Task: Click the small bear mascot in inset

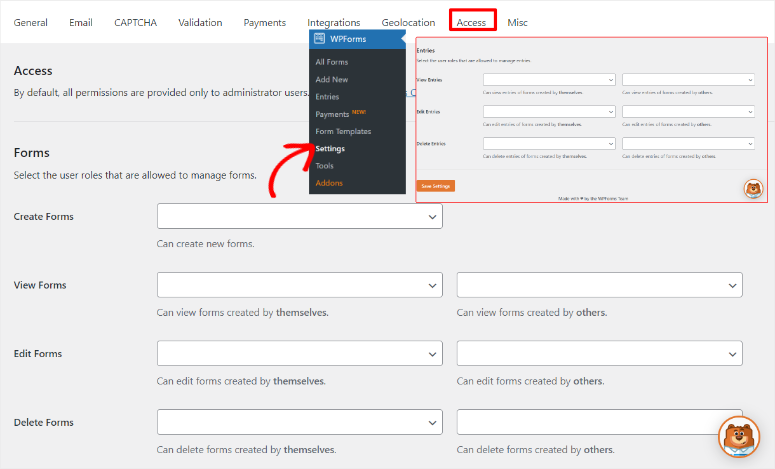Action: point(753,188)
